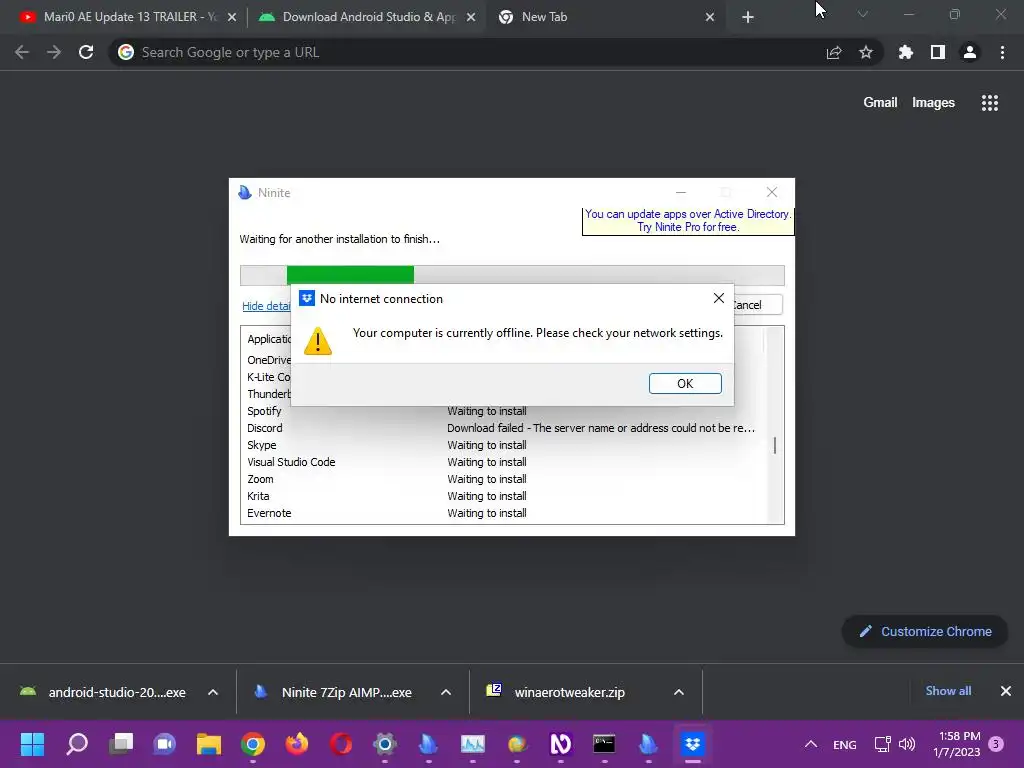
Task: Open the Notion taskbar icon
Action: tap(560, 744)
